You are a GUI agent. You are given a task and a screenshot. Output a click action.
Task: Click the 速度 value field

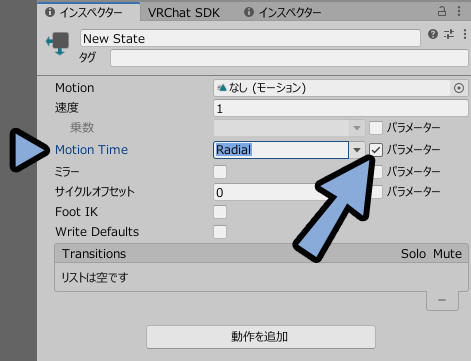click(341, 108)
